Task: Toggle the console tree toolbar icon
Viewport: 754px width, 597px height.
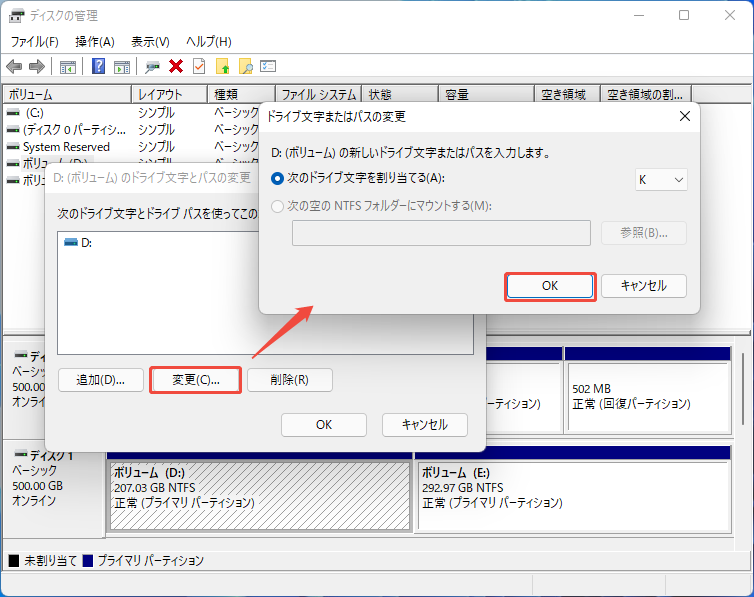Action: point(67,67)
